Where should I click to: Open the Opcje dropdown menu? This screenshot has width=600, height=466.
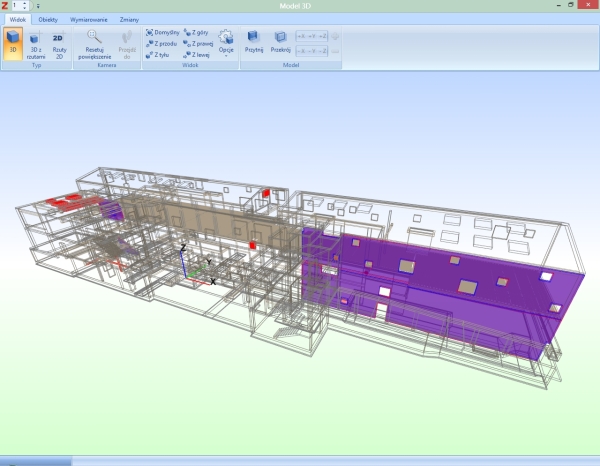coord(226,43)
